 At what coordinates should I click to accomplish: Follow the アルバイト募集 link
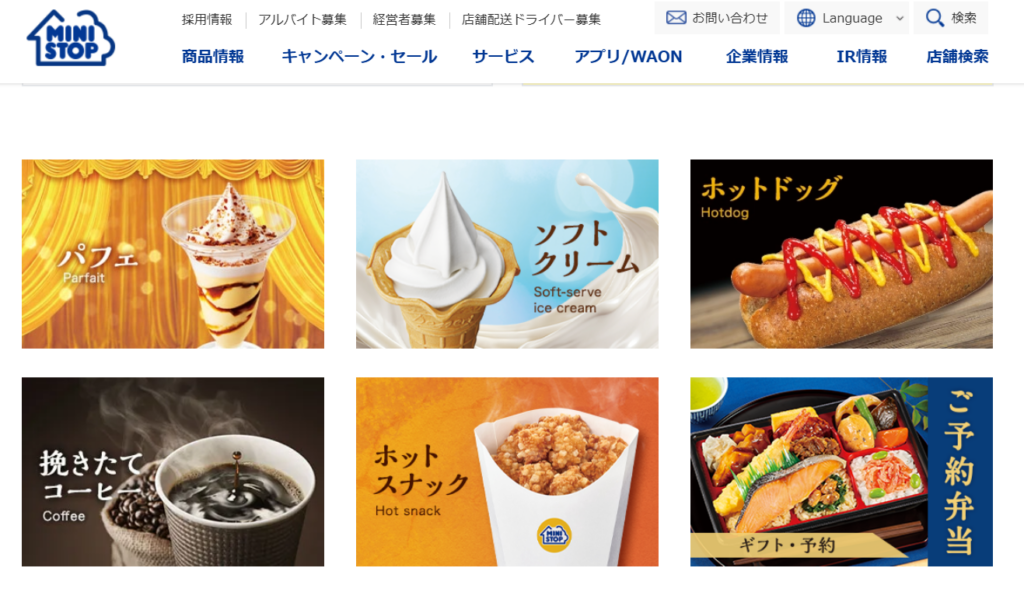pos(302,20)
